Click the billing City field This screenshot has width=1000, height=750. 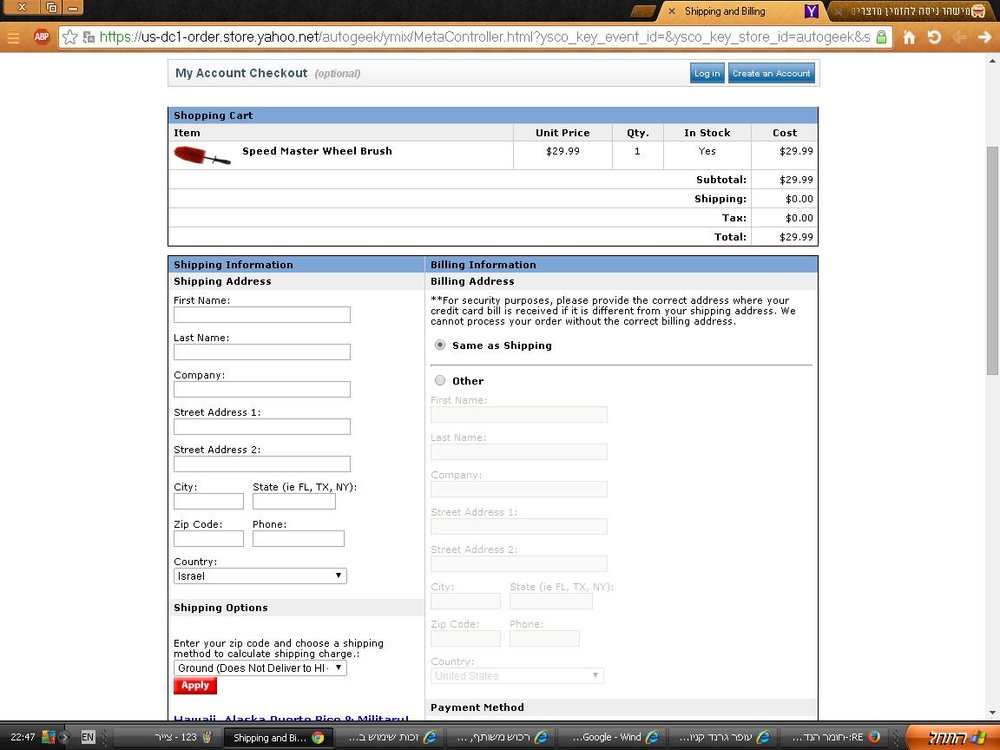pyautogui.click(x=466, y=601)
